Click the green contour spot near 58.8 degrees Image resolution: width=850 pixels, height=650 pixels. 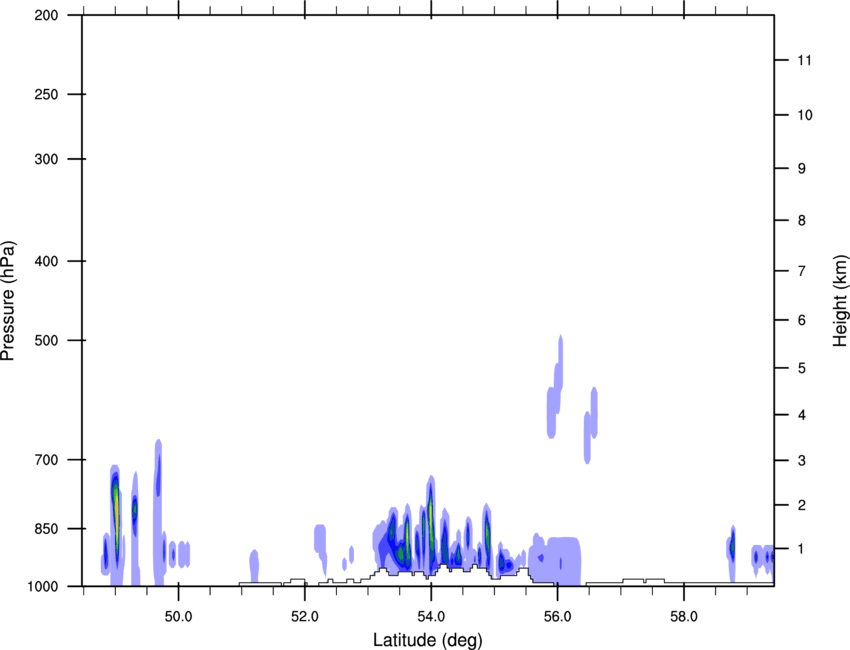click(x=732, y=546)
